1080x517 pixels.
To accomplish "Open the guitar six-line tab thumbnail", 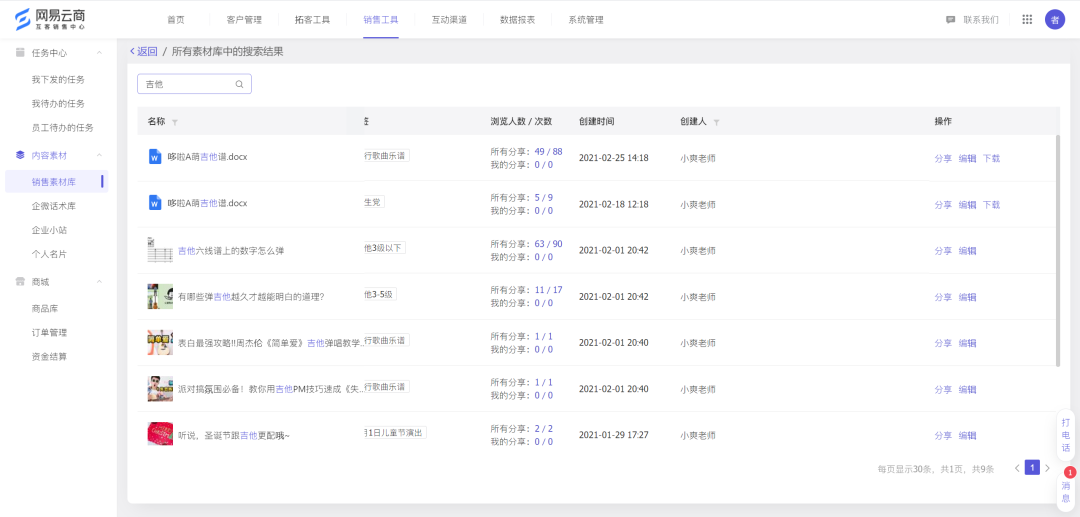I will click(x=159, y=250).
